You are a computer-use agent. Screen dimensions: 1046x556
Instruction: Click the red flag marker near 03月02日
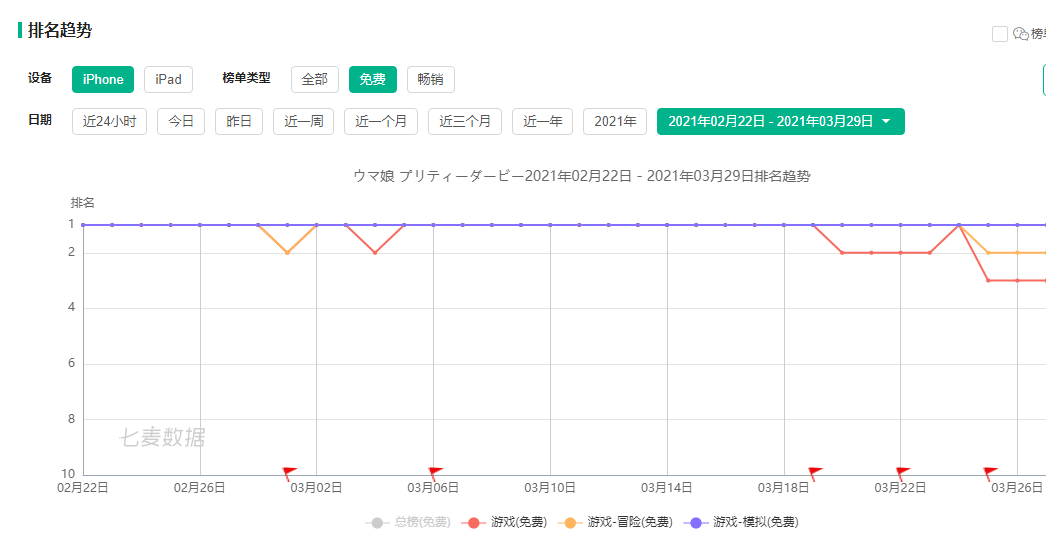[x=289, y=474]
